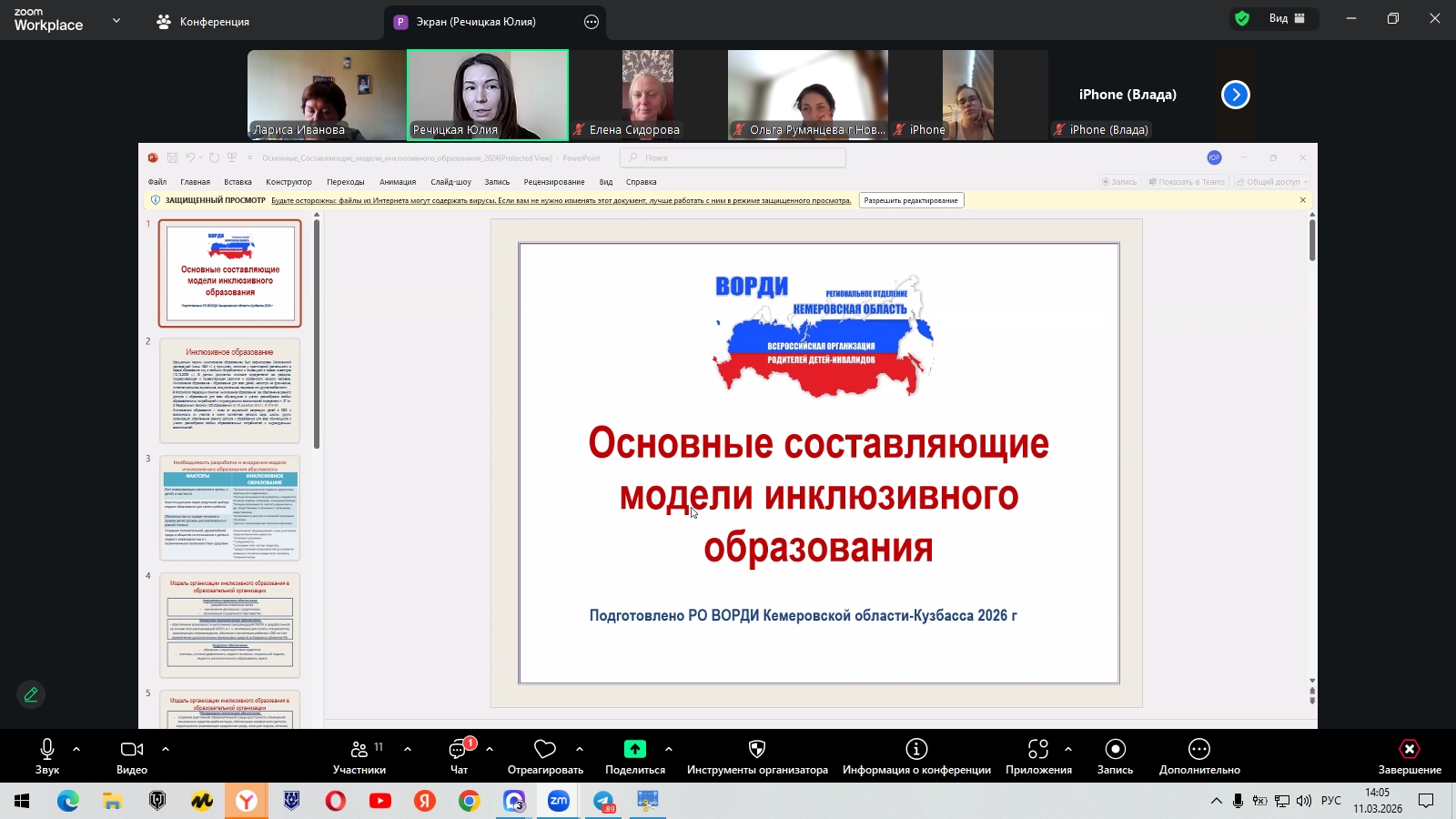Image resolution: width=1456 pixels, height=819 pixels.
Task: Open conference information icon
Action: [916, 749]
